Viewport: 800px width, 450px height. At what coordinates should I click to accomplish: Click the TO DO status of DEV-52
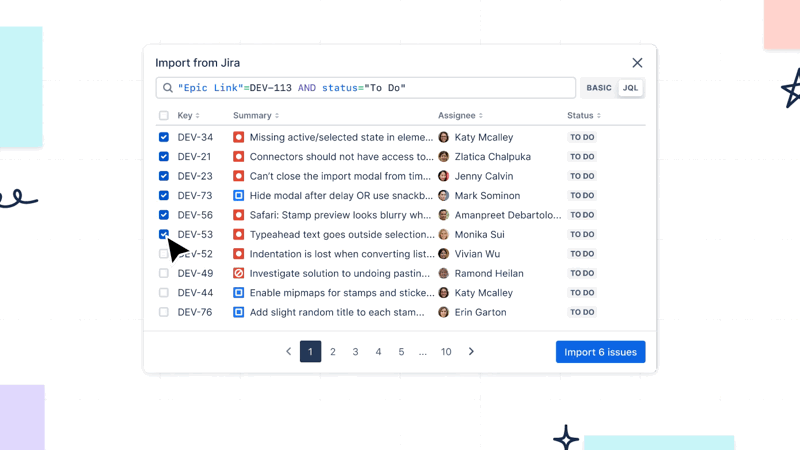pos(582,254)
